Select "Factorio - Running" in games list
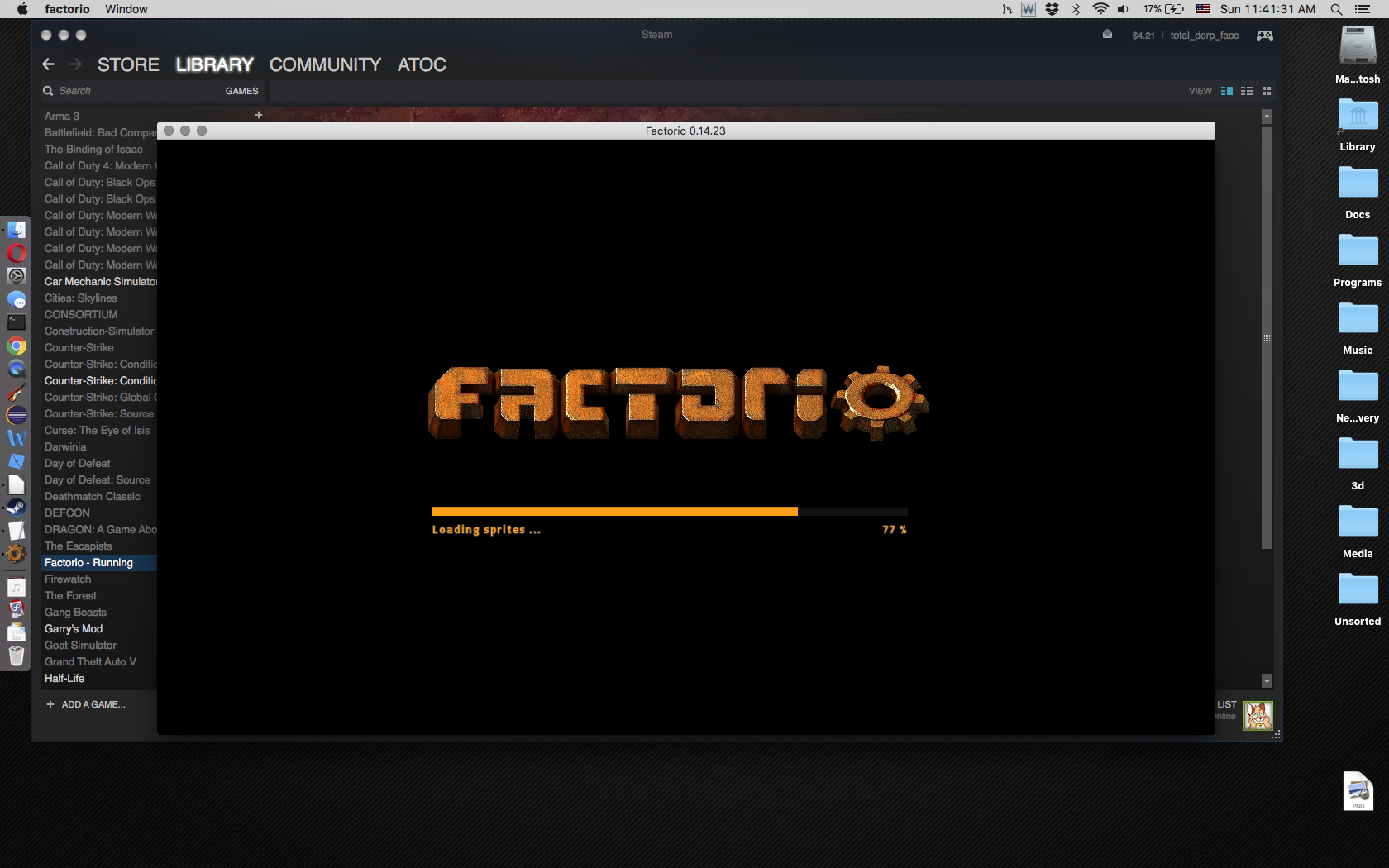 click(x=99, y=563)
